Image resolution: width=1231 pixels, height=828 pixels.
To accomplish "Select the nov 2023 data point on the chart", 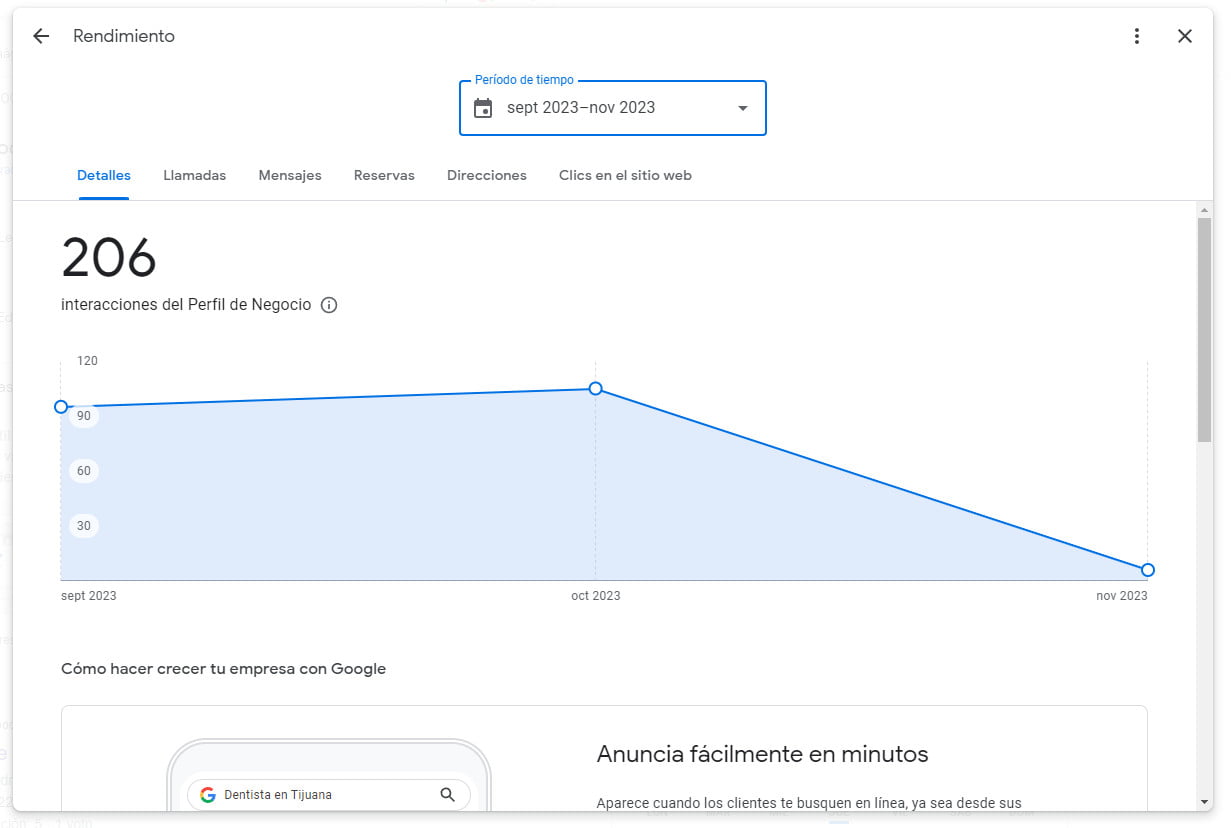I will [1147, 569].
